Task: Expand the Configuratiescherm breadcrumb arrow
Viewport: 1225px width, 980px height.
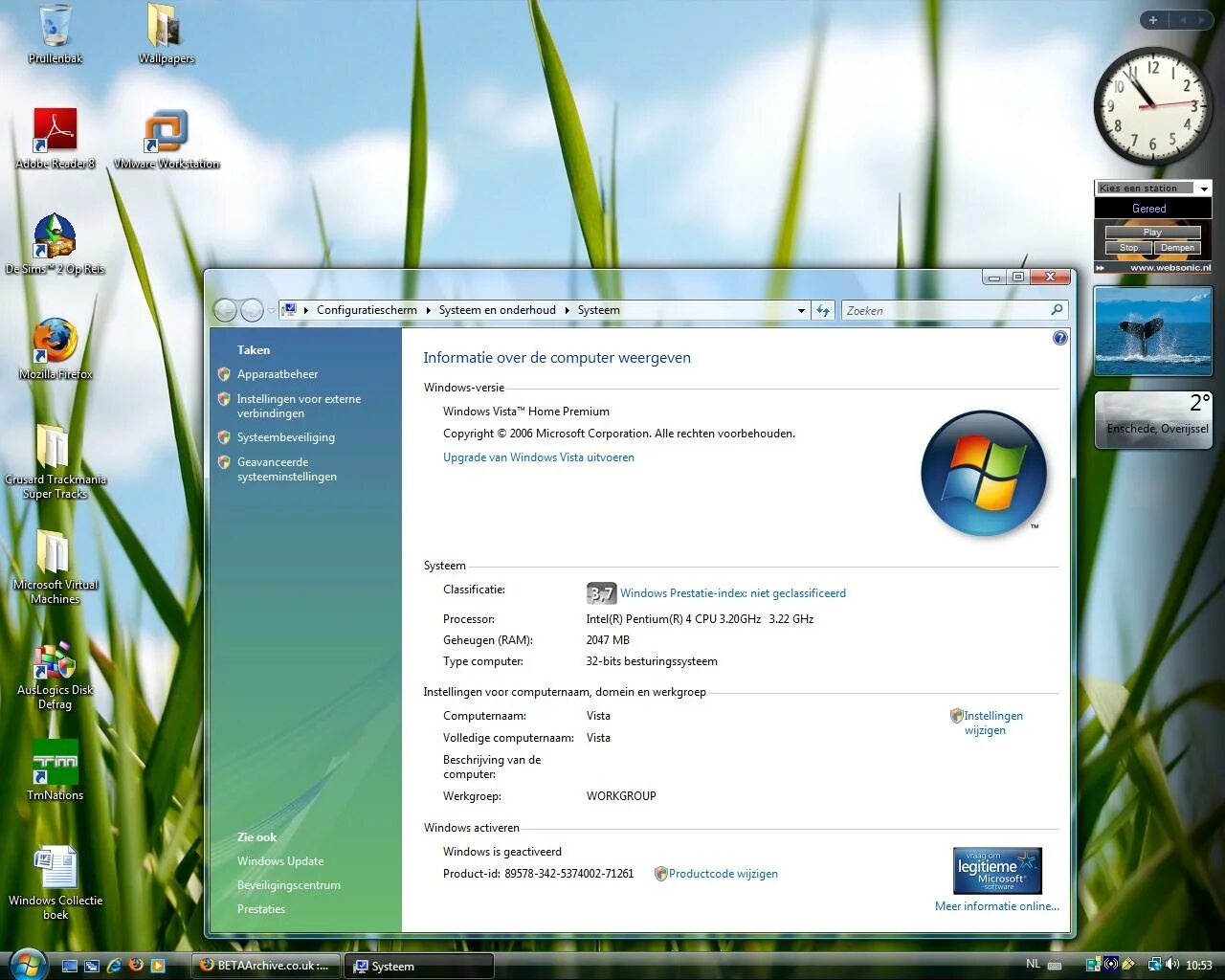Action: (428, 310)
